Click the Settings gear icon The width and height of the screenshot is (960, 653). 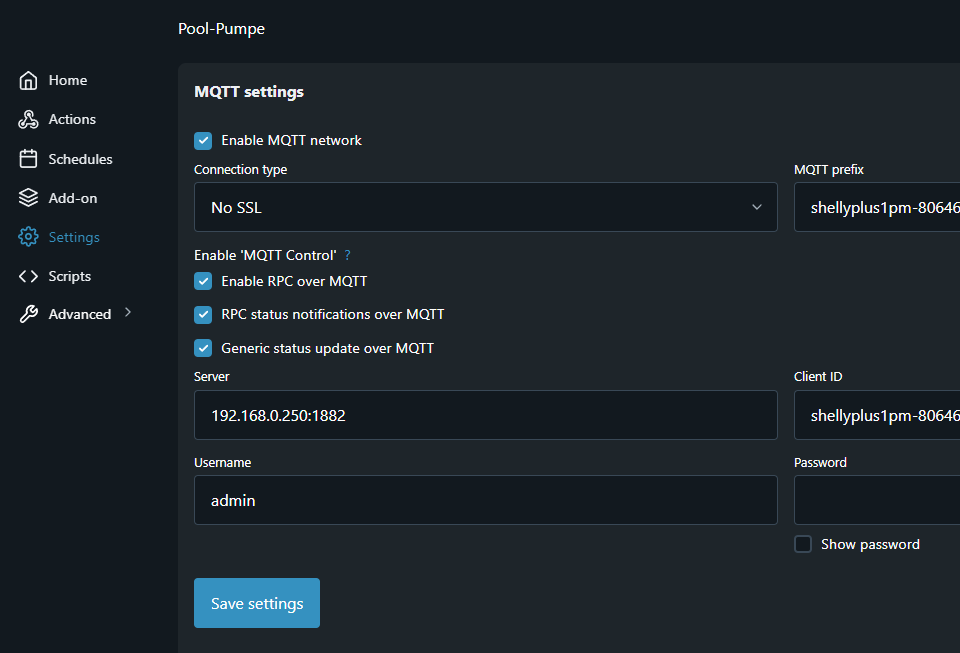point(29,237)
